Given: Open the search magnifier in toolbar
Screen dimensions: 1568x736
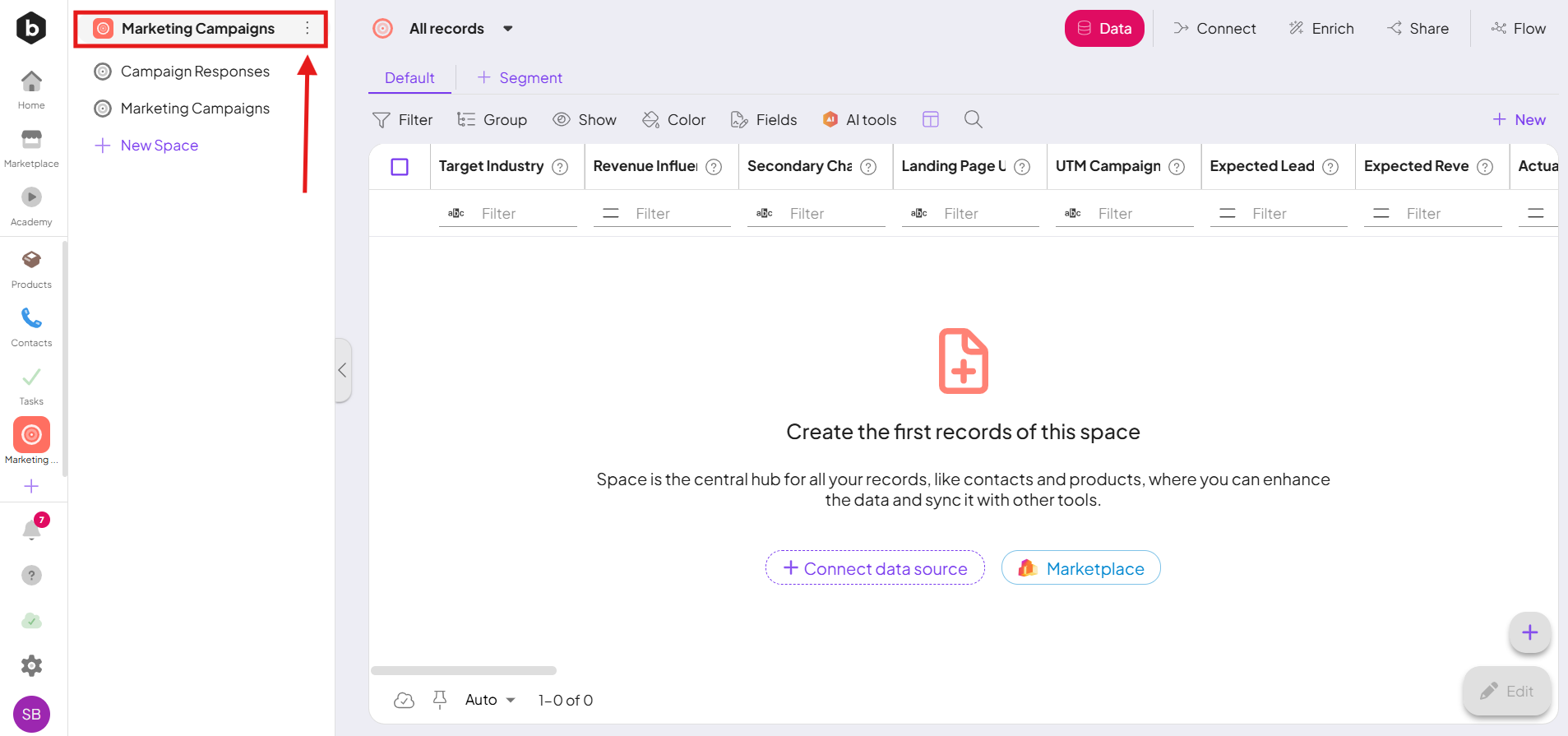Looking at the screenshot, I should pyautogui.click(x=973, y=119).
